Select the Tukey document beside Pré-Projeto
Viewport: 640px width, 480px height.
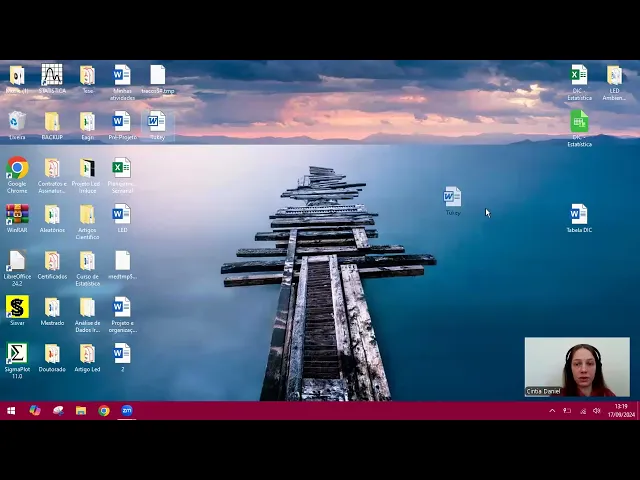pos(158,125)
